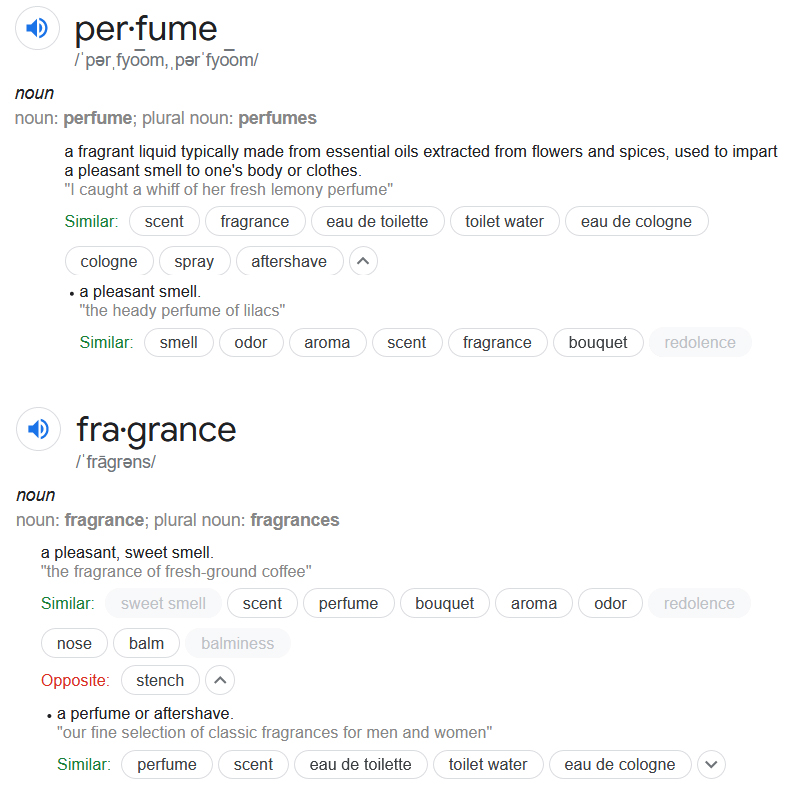Select the "spray" synonym chip
800x800 pixels.
pos(194,262)
